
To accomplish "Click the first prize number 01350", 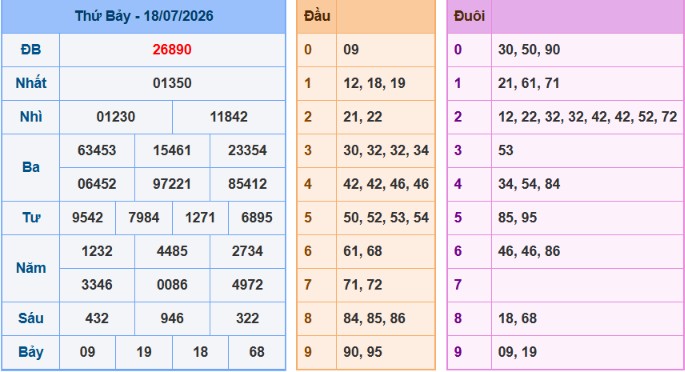I will tap(172, 83).
